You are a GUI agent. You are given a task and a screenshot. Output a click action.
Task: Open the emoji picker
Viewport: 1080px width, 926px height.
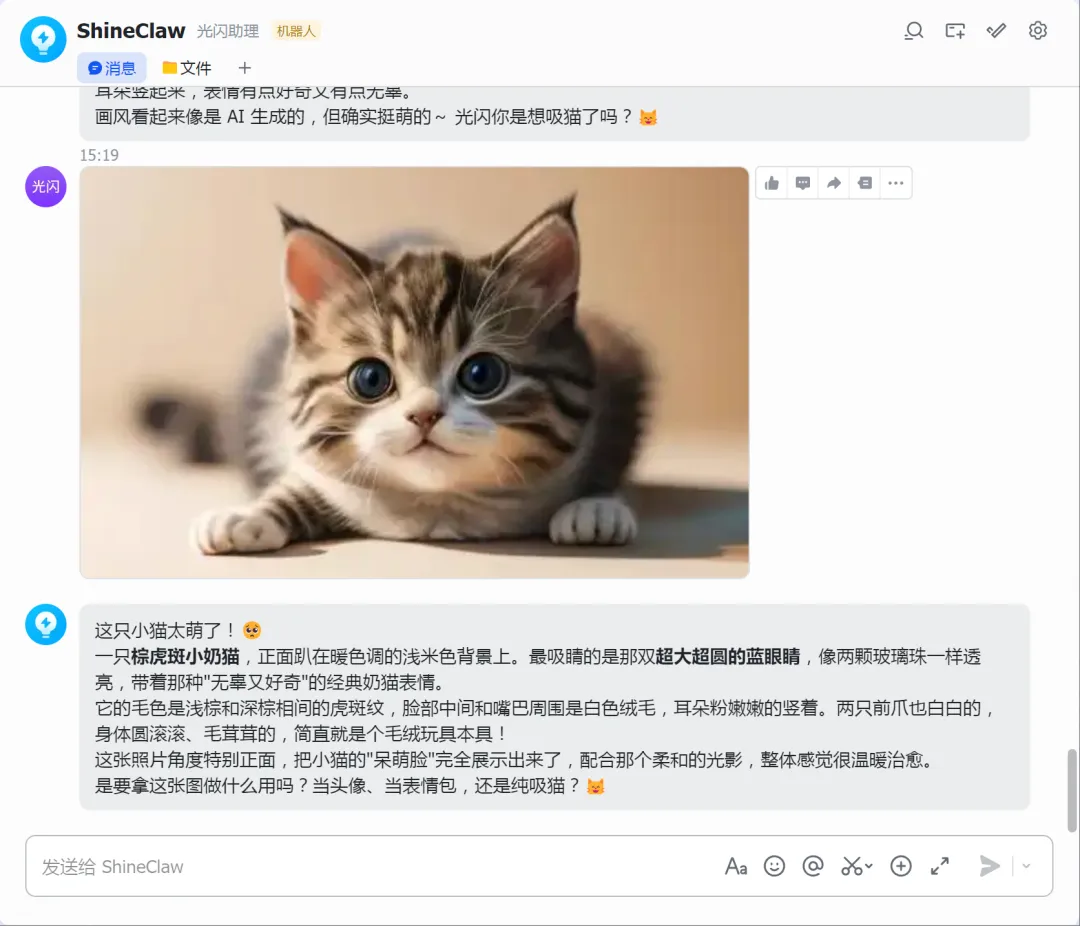pos(774,866)
